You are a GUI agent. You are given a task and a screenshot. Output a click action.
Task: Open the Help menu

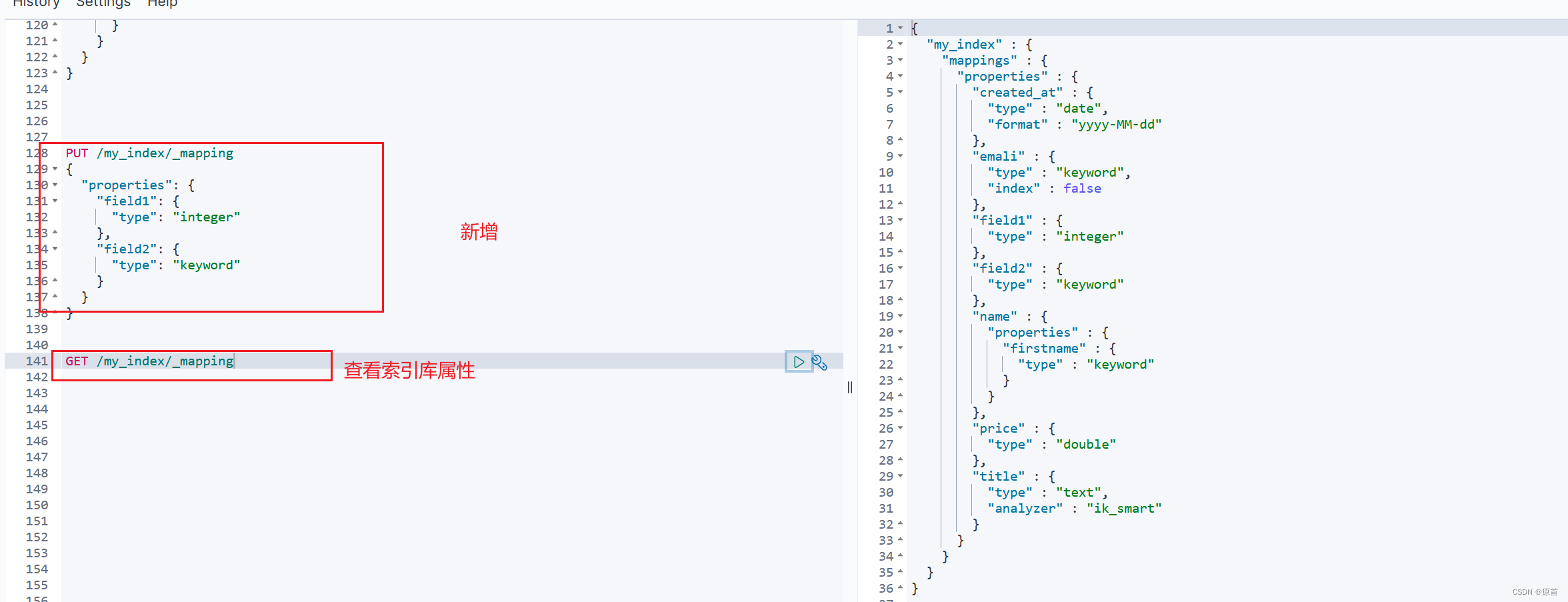(162, 3)
